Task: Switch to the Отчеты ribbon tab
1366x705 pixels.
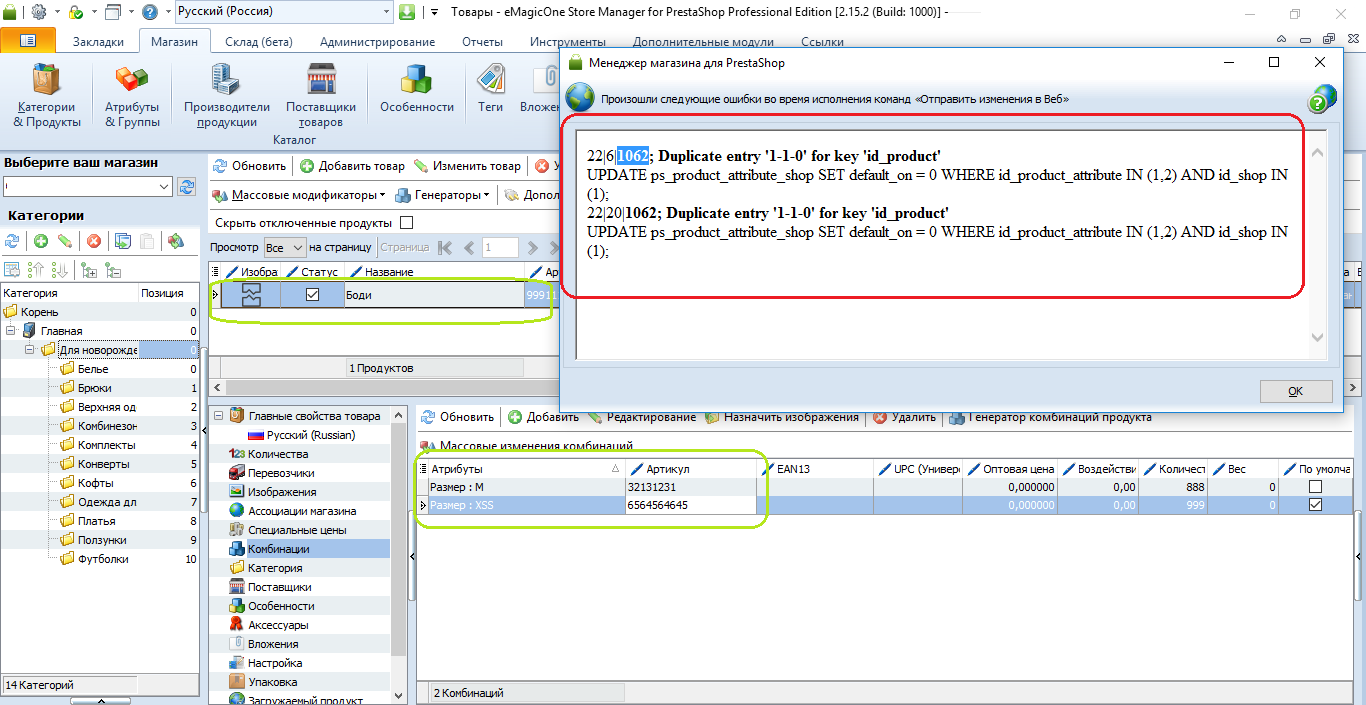Action: tap(482, 42)
